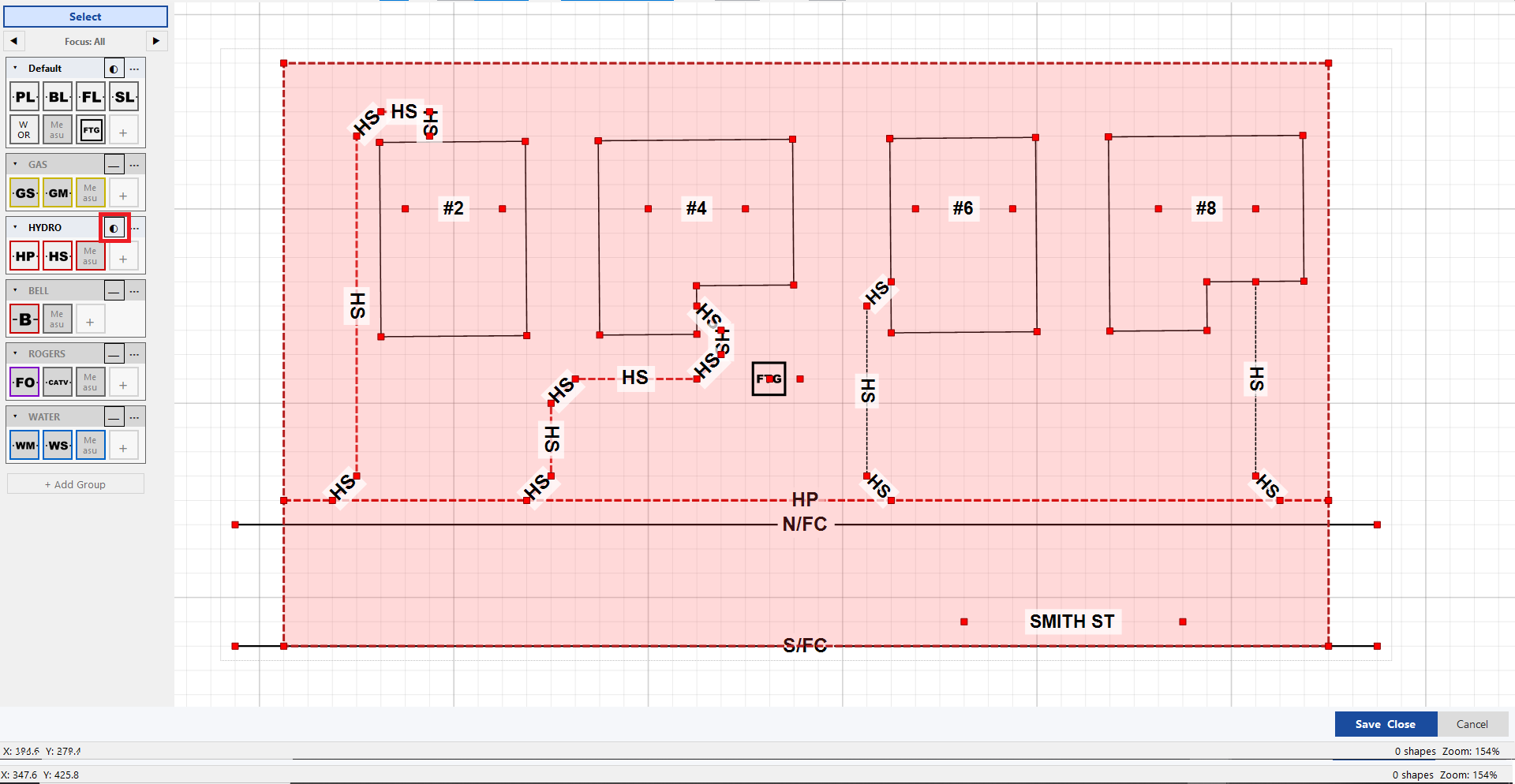Viewport: 1515px width, 784px height.
Task: Select the B bell line tool
Action: pyautogui.click(x=24, y=319)
